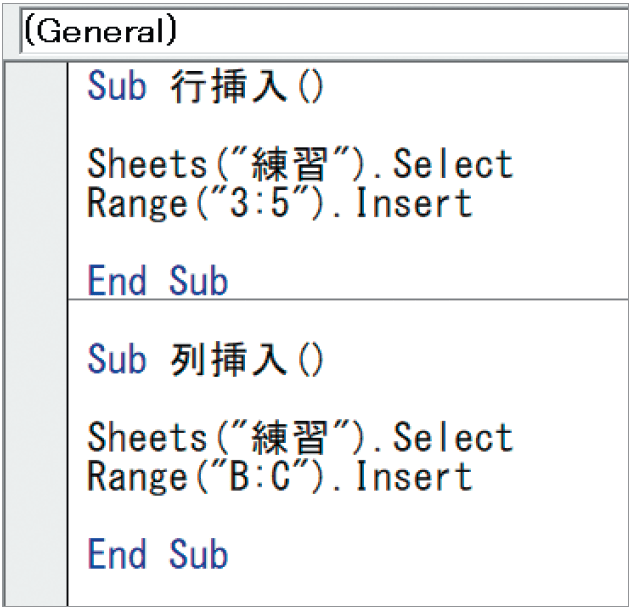Click the Range("3:5").Insert code line
The image size is (631, 610).
[x=280, y=203]
